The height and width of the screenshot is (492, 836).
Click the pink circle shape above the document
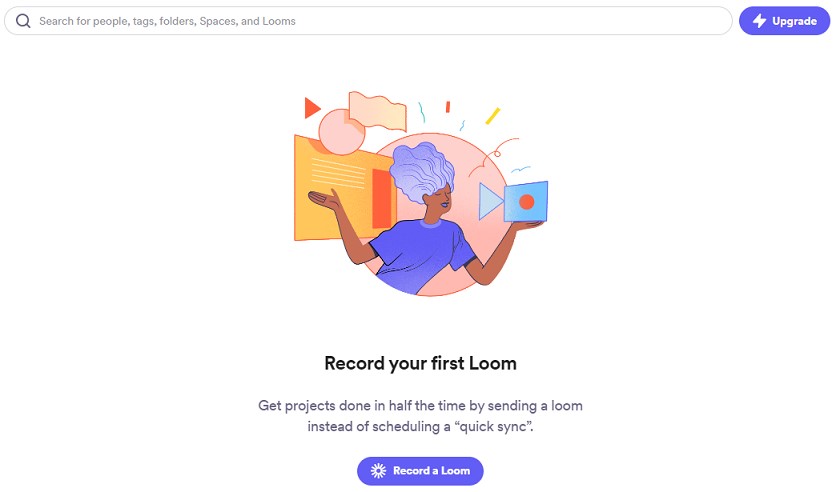(x=341, y=132)
